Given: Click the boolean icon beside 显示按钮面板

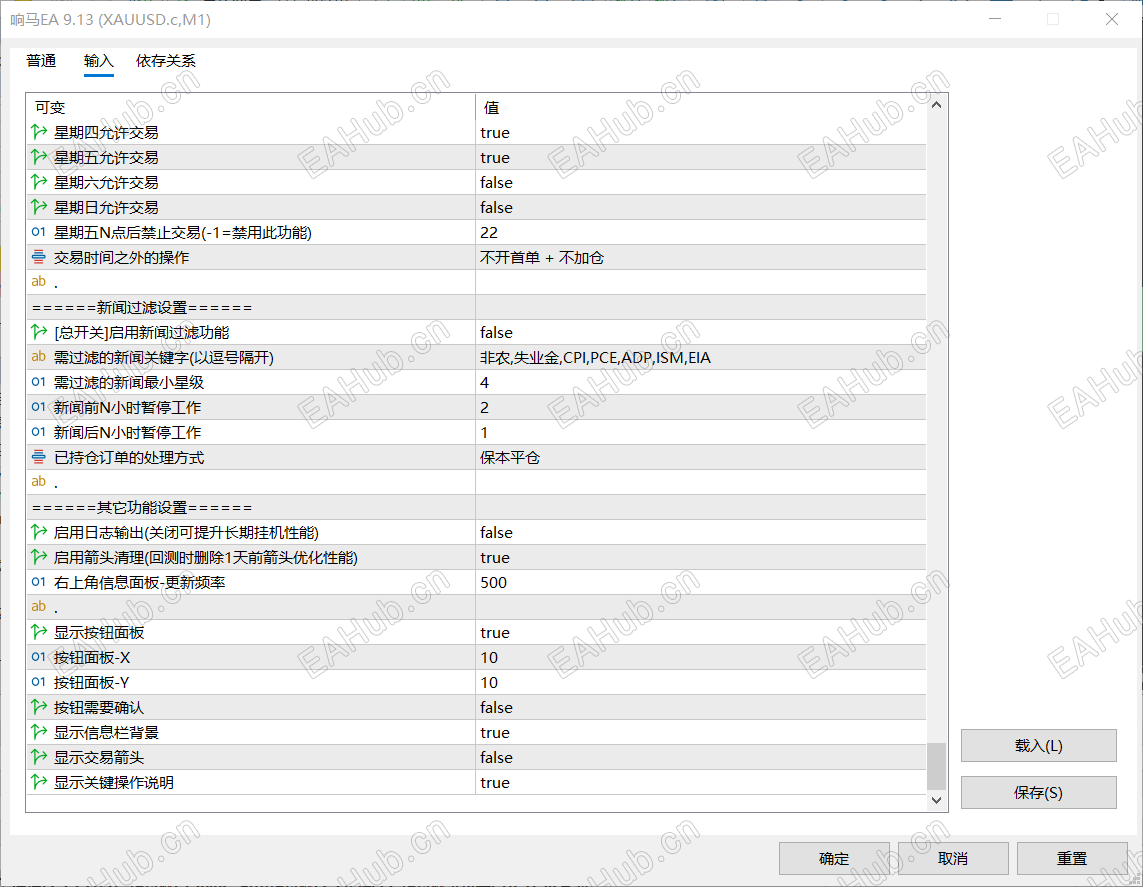Looking at the screenshot, I should (x=39, y=632).
